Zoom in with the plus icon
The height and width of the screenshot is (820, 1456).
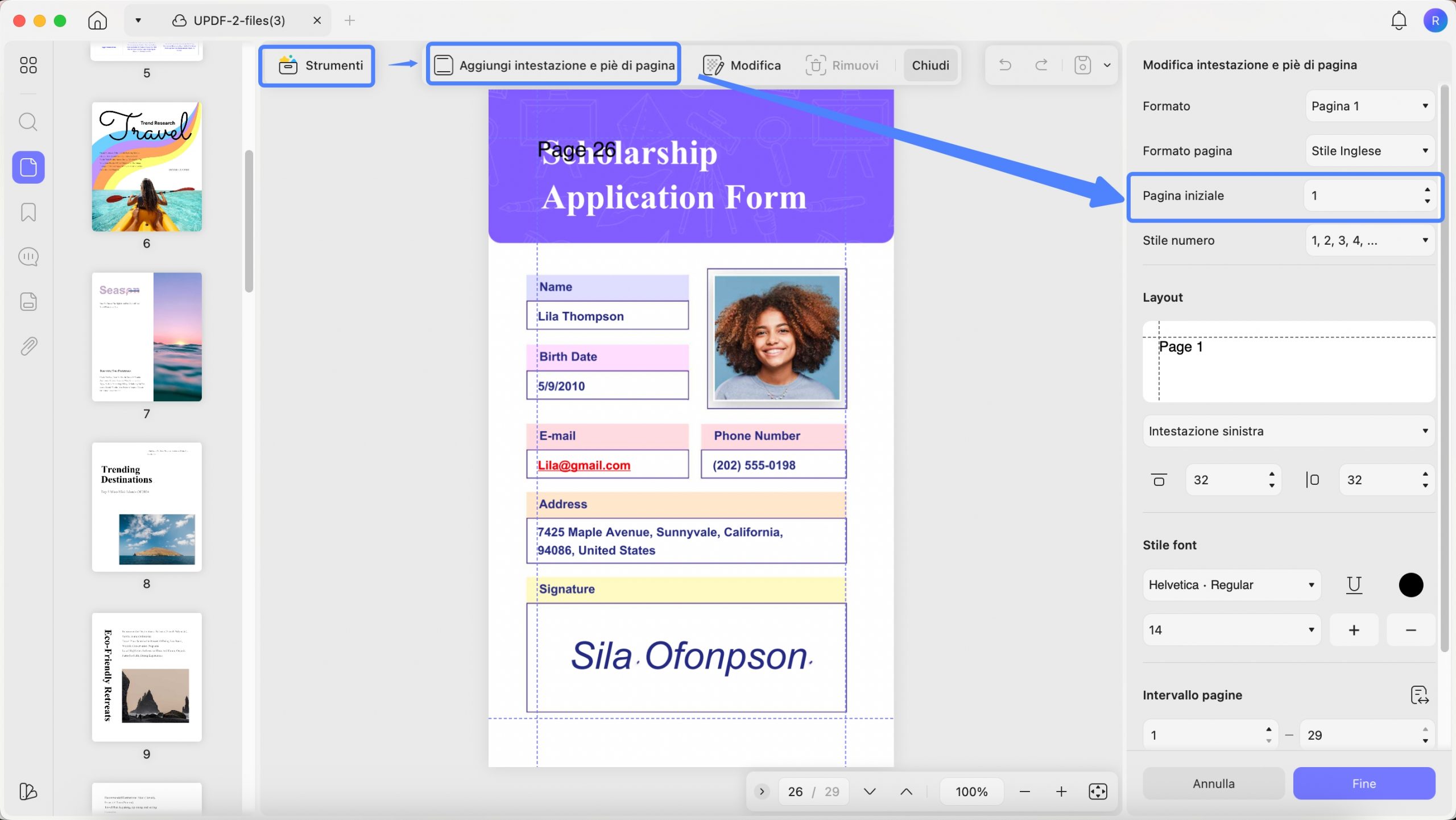[1061, 792]
